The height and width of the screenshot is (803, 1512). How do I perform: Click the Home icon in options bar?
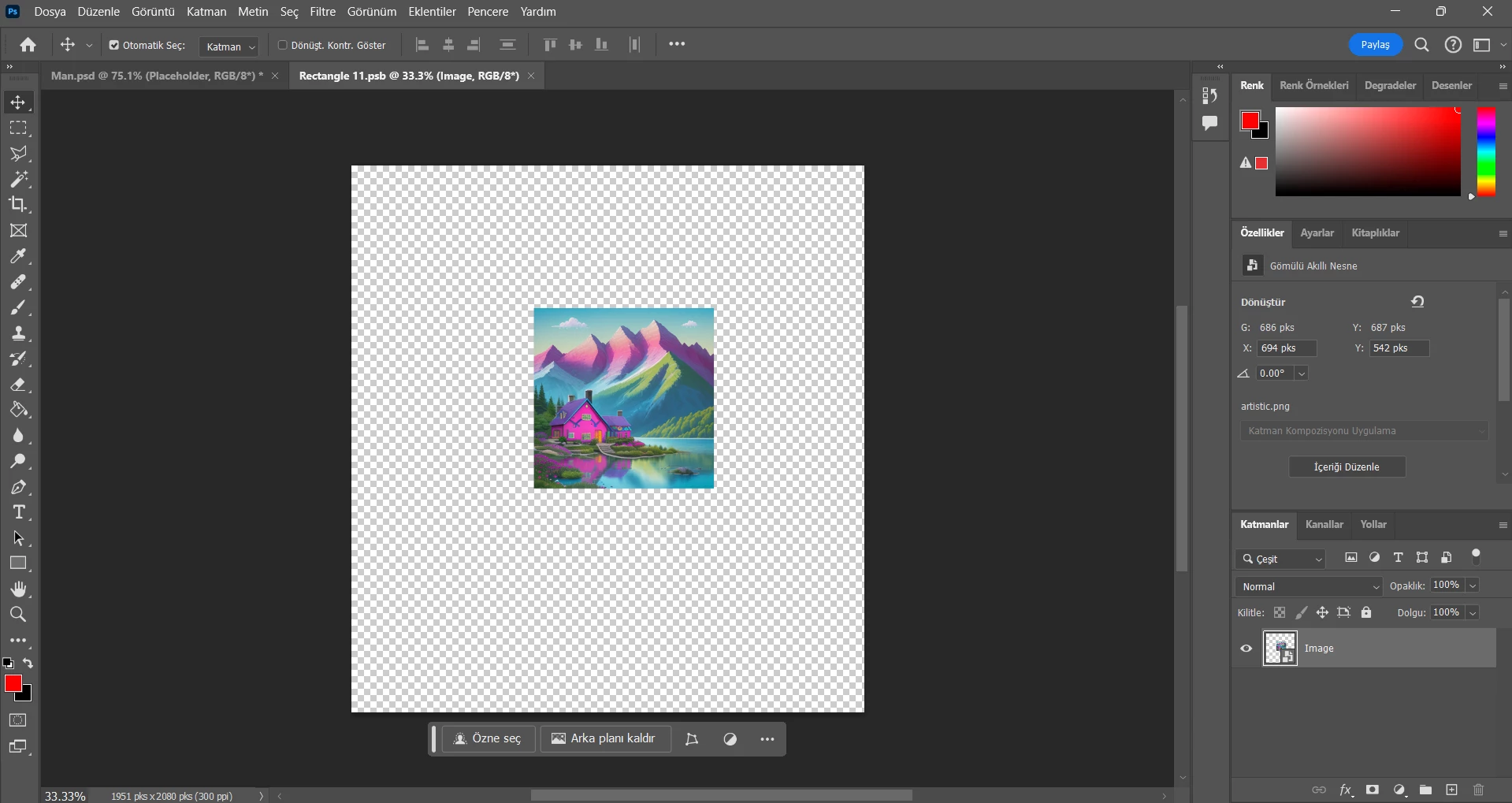point(28,45)
